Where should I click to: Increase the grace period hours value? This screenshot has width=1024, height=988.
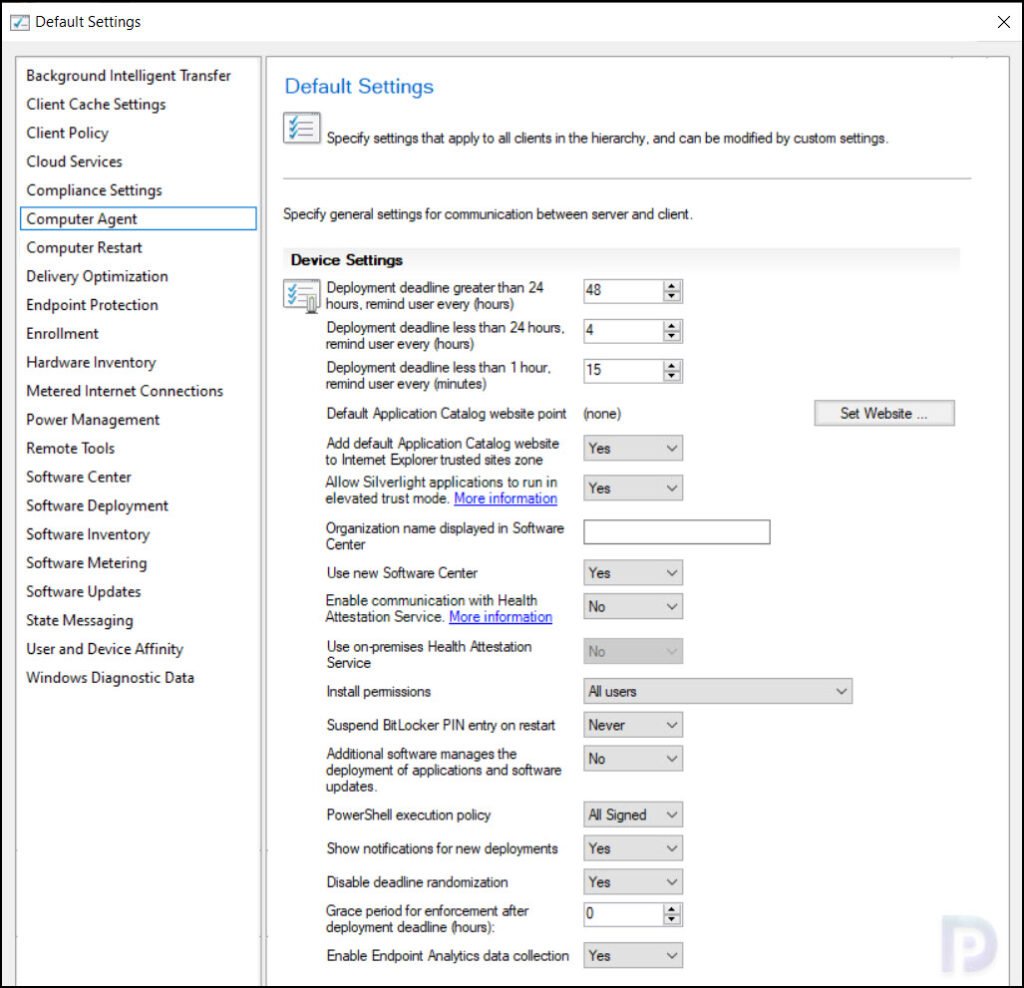[672, 909]
